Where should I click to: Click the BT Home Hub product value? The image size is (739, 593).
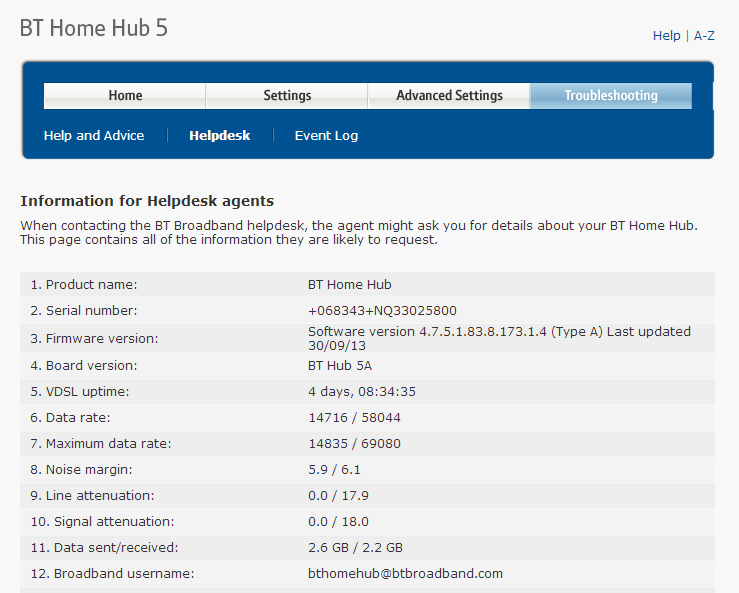pyautogui.click(x=350, y=285)
